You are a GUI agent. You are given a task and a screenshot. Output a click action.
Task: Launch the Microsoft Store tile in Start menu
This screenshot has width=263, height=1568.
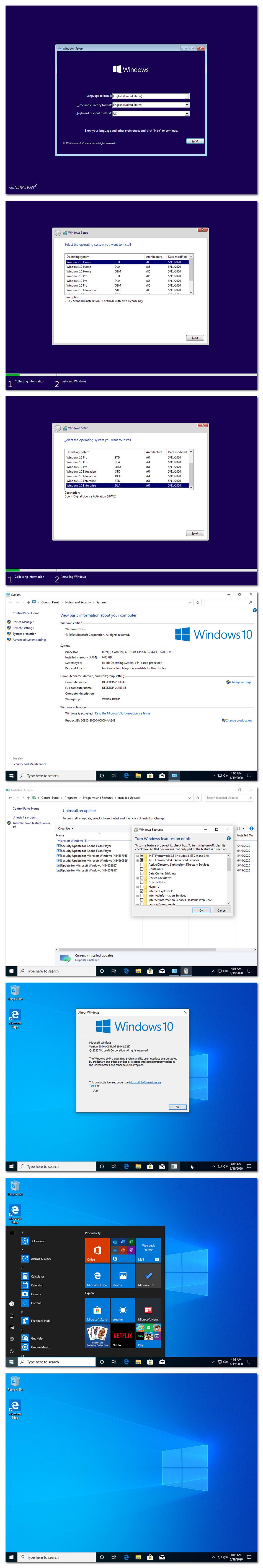tap(97, 1310)
